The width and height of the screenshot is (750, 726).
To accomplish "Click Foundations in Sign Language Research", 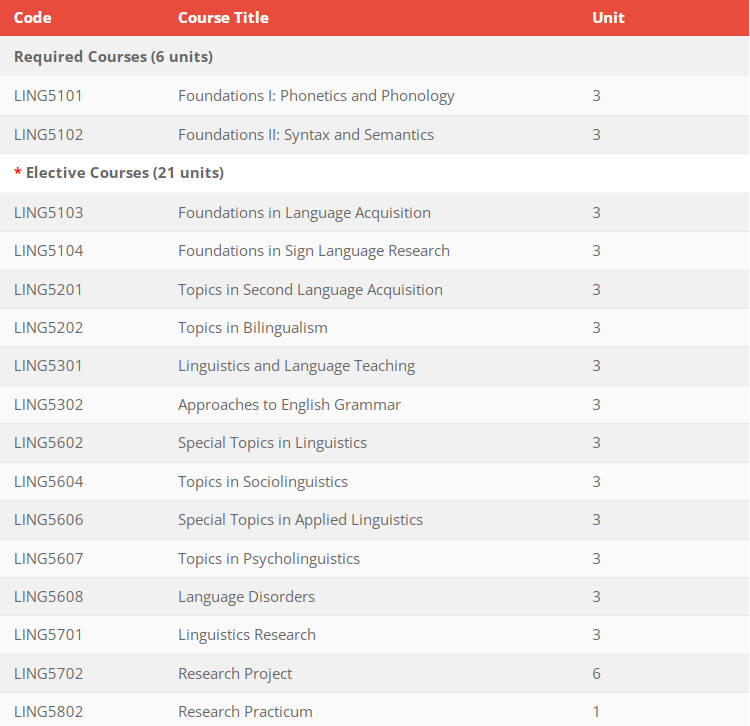I will click(313, 251).
